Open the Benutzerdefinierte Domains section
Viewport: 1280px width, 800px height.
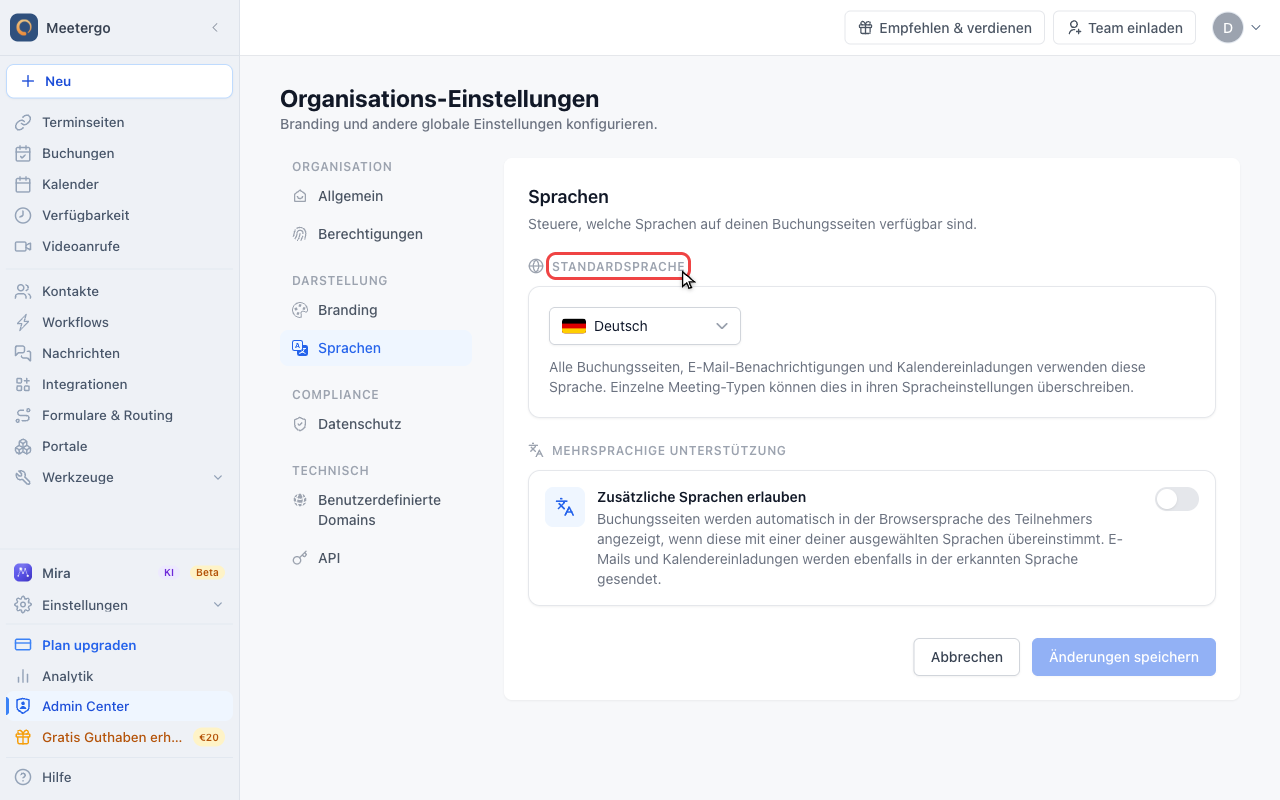(x=376, y=510)
